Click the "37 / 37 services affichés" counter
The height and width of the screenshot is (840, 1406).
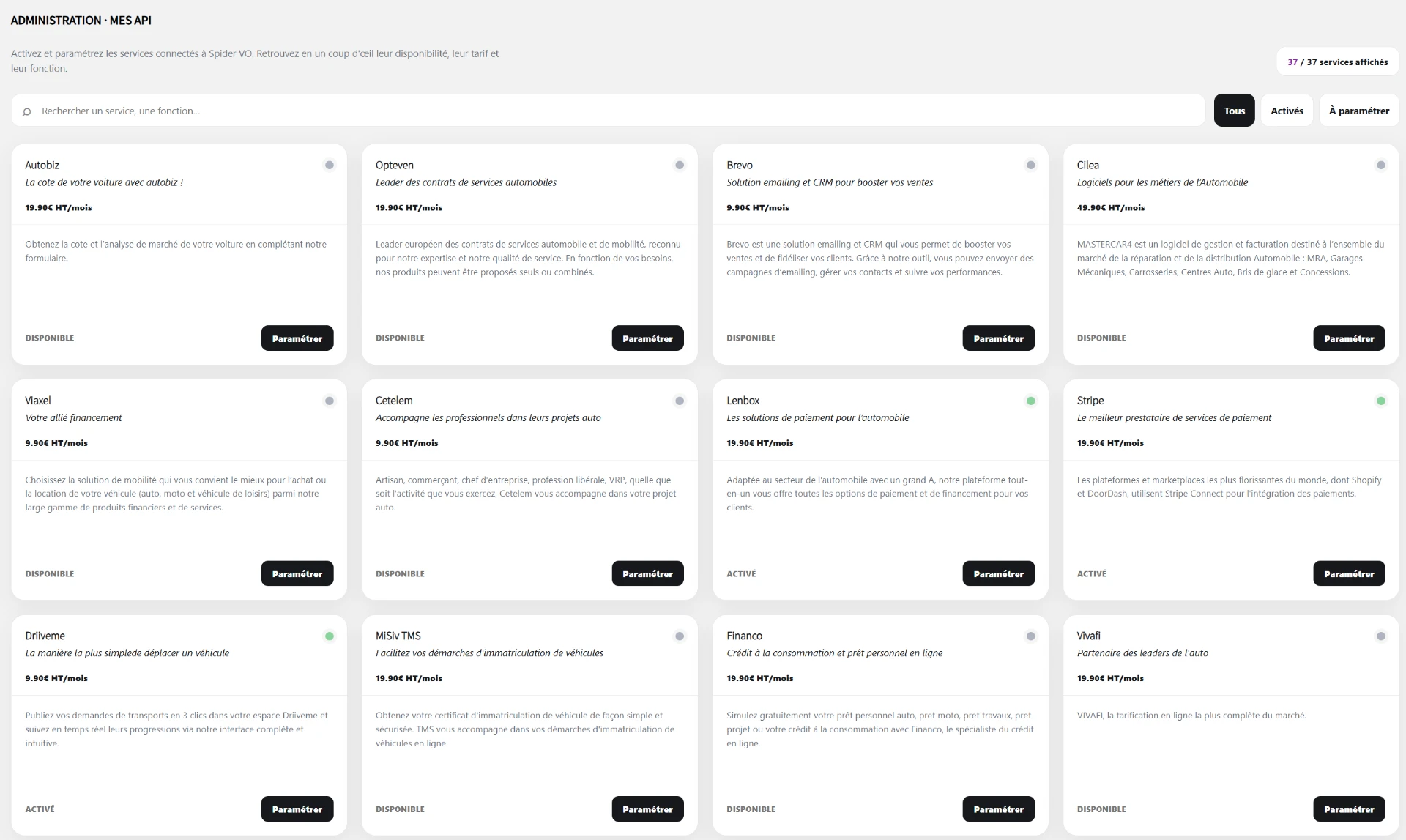1337,62
